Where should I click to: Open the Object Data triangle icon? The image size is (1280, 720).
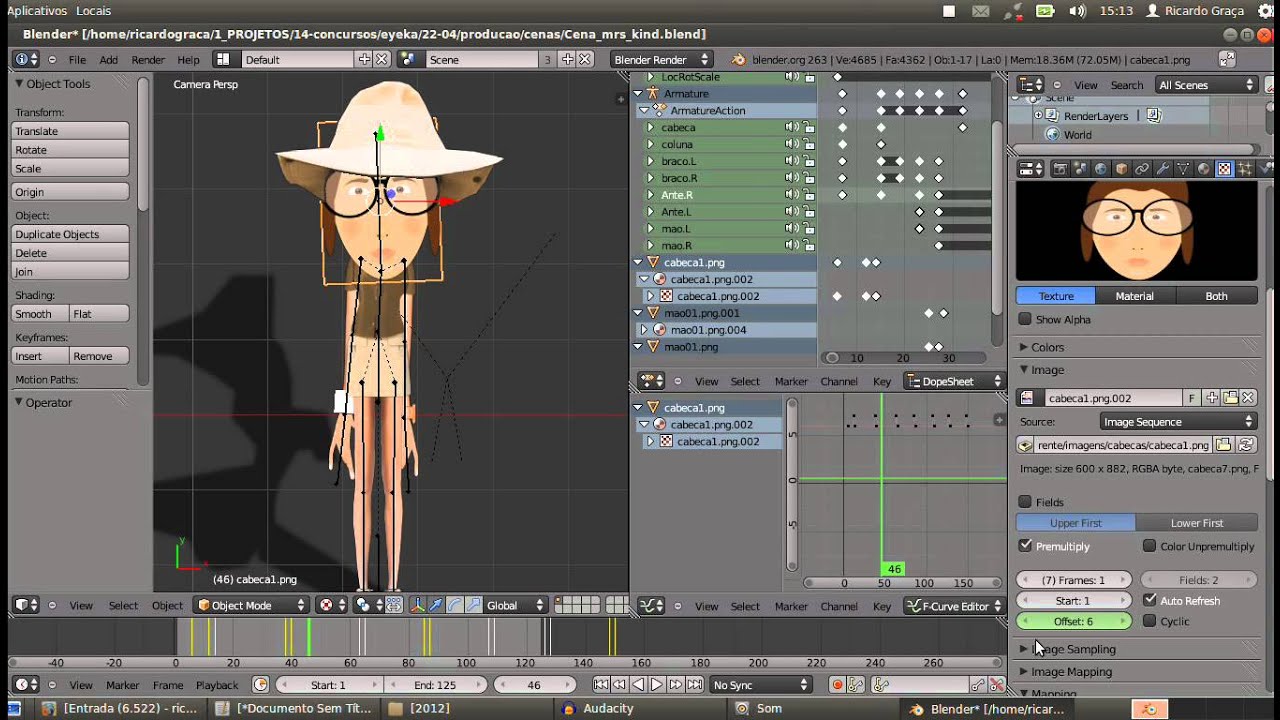(1183, 169)
